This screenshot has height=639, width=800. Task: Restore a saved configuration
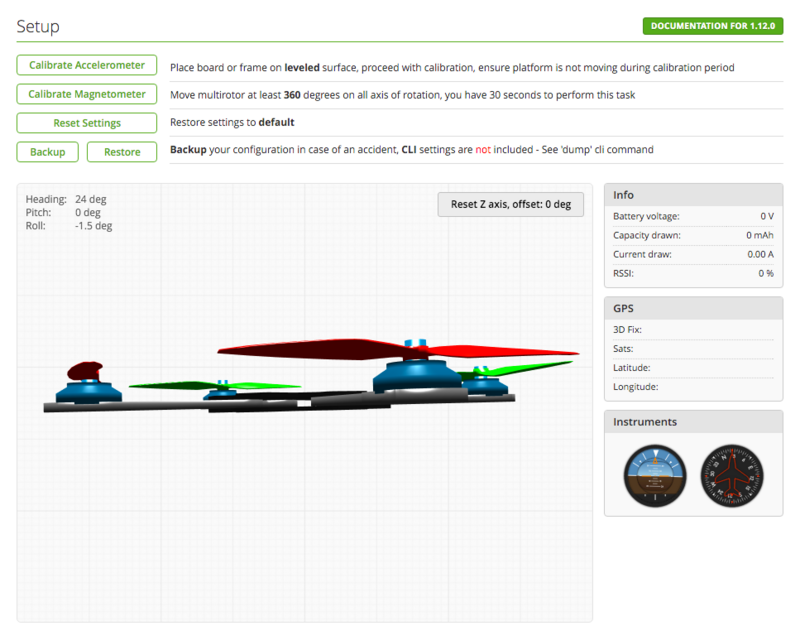tap(124, 151)
